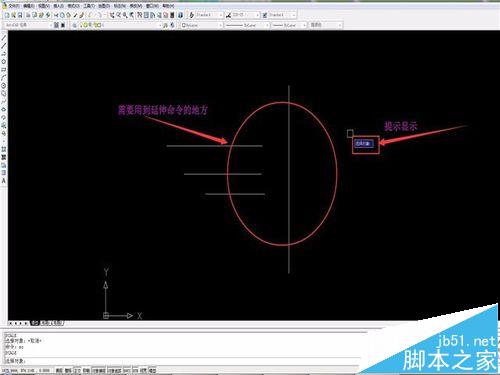
Task: Click the Save toolbar icon
Action: [x=20, y=15]
